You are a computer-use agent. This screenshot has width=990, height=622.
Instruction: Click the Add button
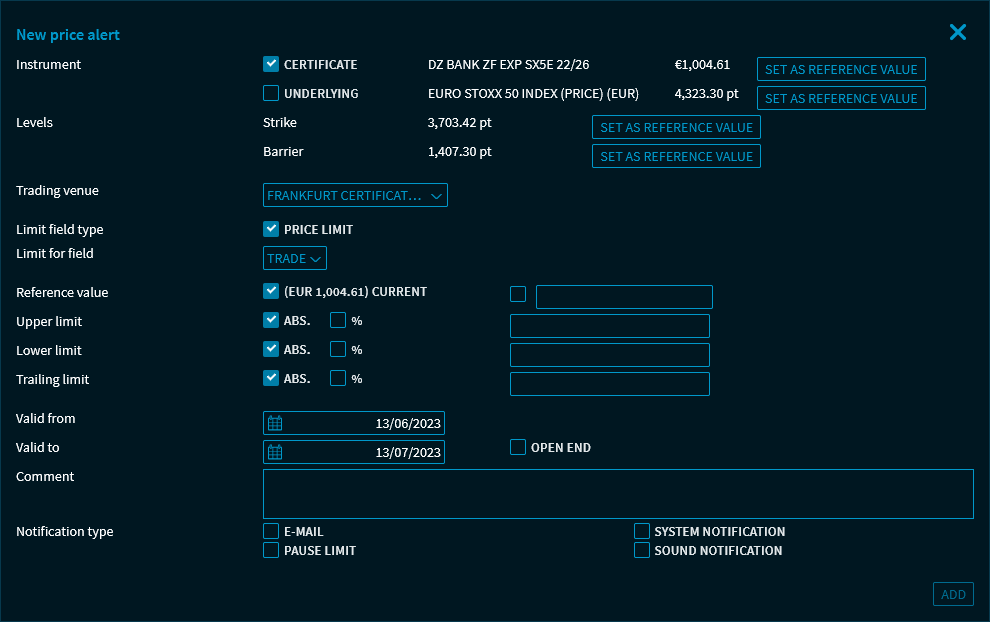(x=953, y=594)
